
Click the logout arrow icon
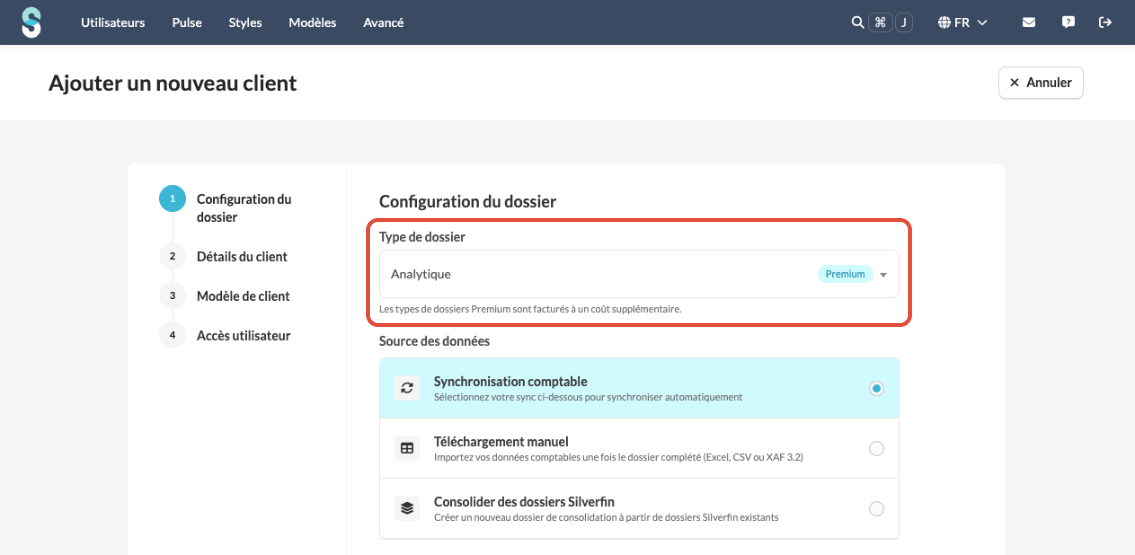[1105, 22]
